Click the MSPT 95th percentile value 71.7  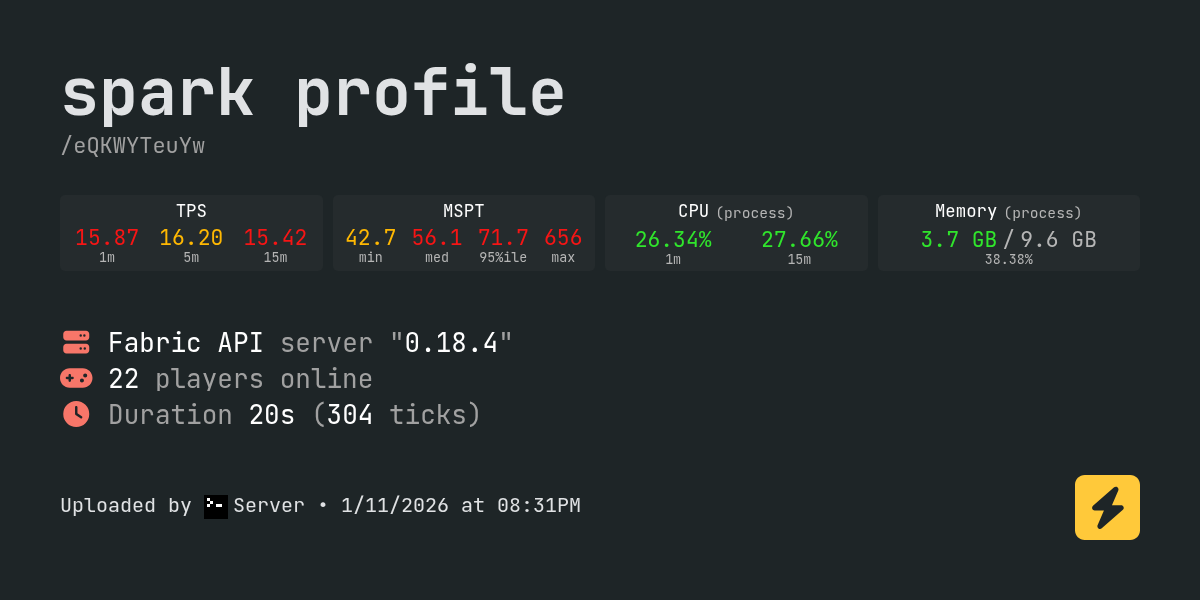pos(503,238)
